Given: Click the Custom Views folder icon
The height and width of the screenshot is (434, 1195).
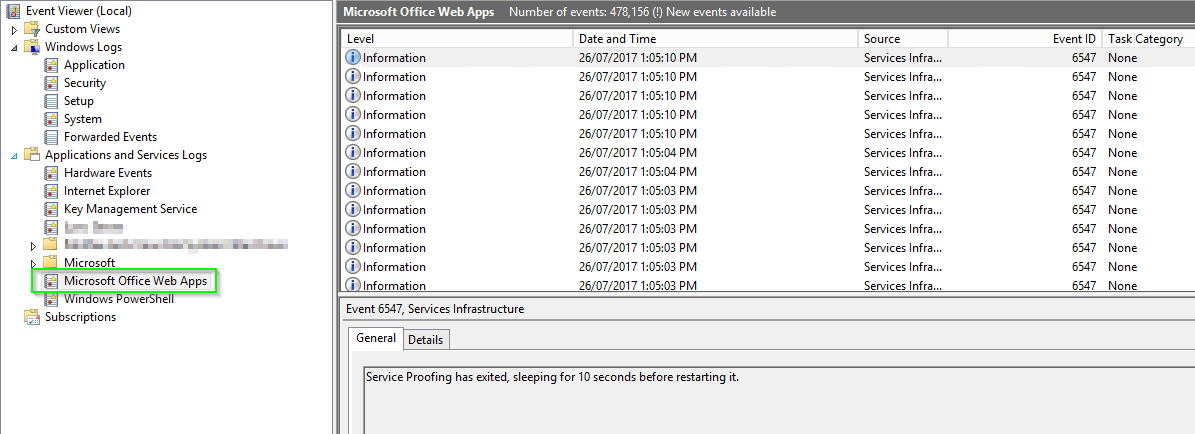Looking at the screenshot, I should (32, 29).
